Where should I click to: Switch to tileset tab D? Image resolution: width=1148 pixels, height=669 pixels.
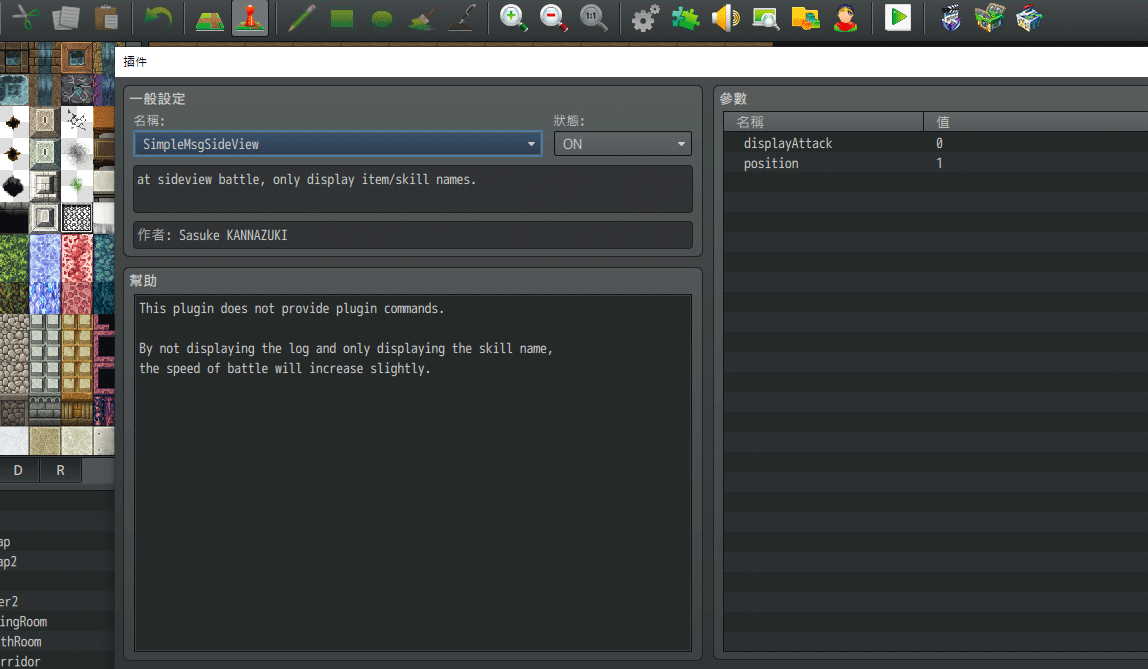pyautogui.click(x=18, y=471)
